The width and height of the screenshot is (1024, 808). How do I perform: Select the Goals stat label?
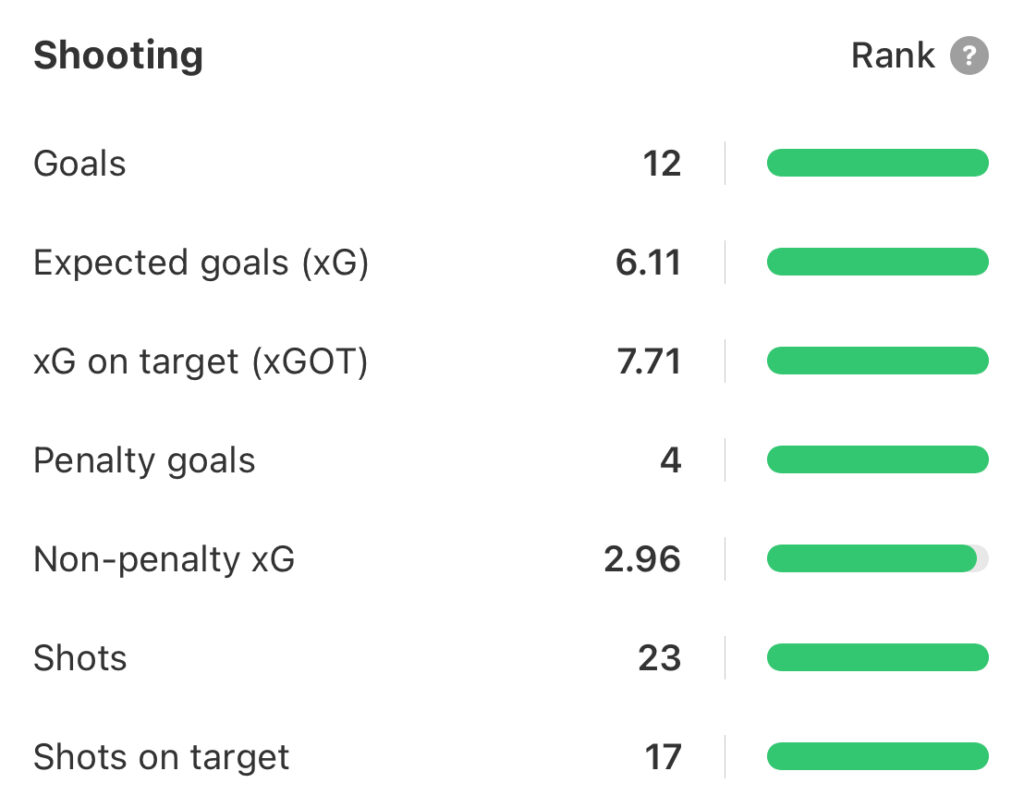coord(80,163)
